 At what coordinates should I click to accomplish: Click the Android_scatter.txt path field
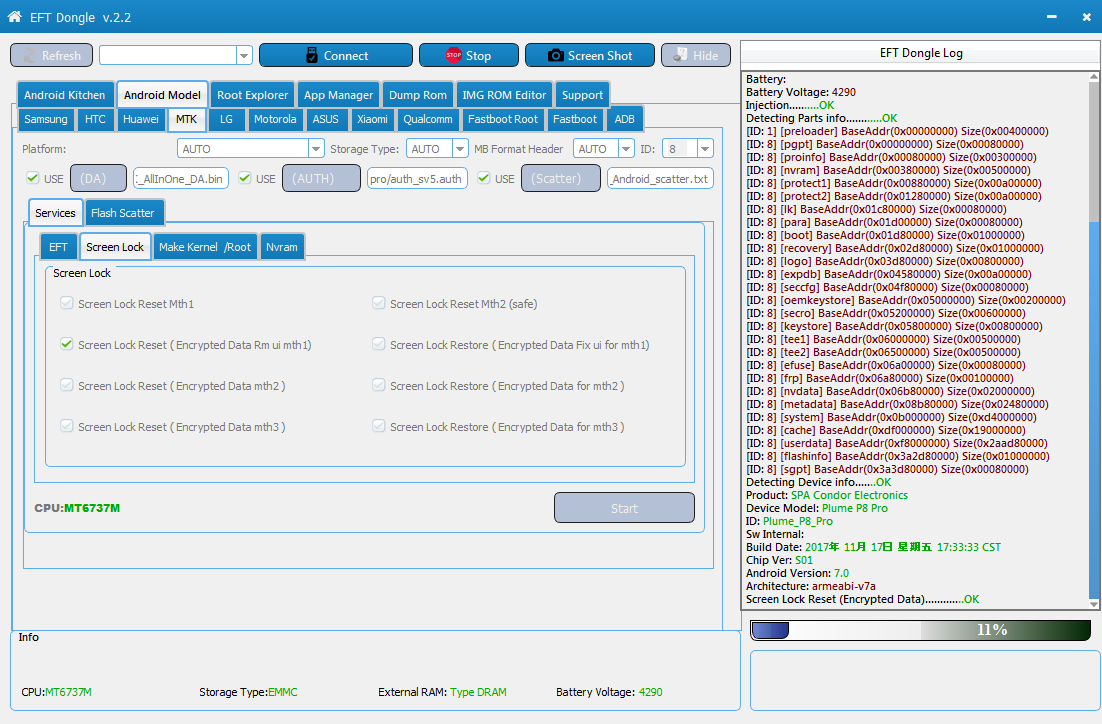pyautogui.click(x=660, y=179)
